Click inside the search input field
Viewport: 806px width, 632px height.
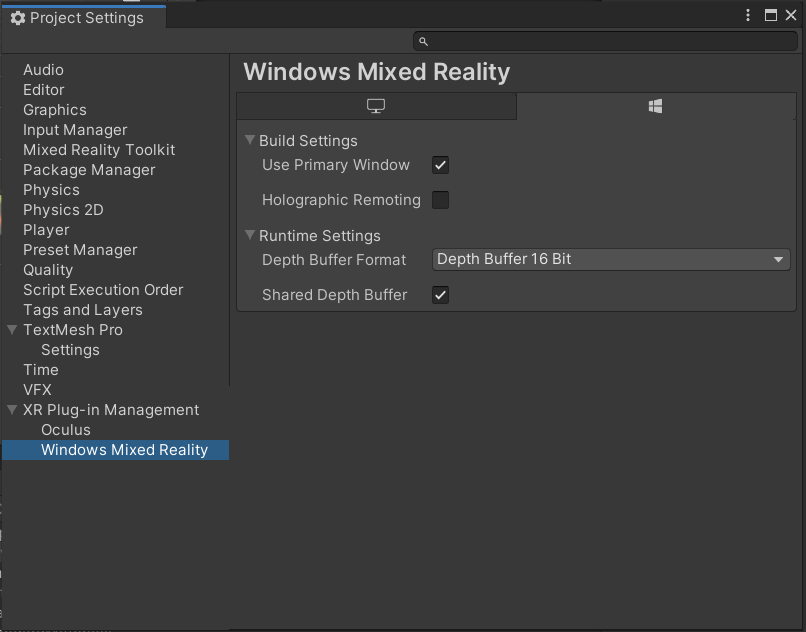[x=600, y=42]
